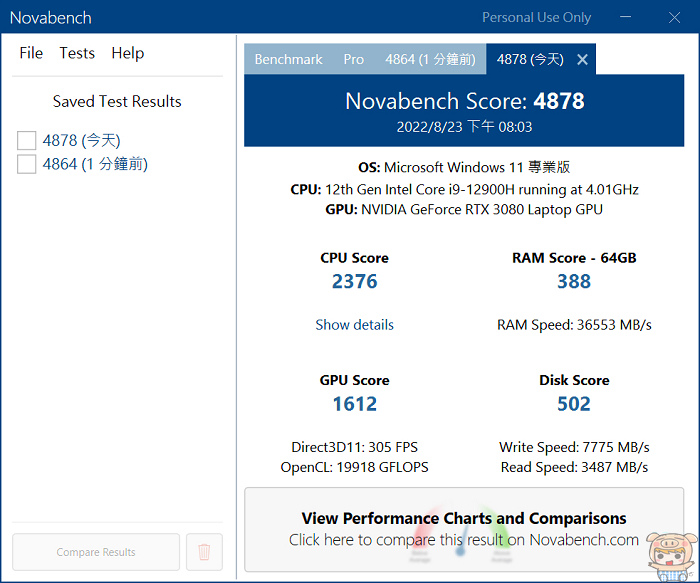700x583 pixels.
Task: Open the File menu
Action: (31, 53)
